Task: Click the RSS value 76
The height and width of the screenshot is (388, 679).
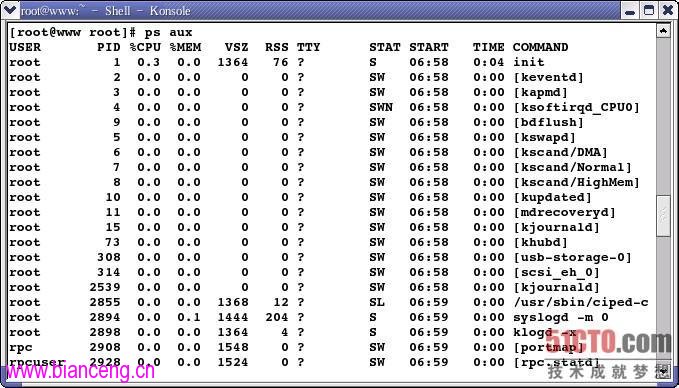Action: pos(281,62)
